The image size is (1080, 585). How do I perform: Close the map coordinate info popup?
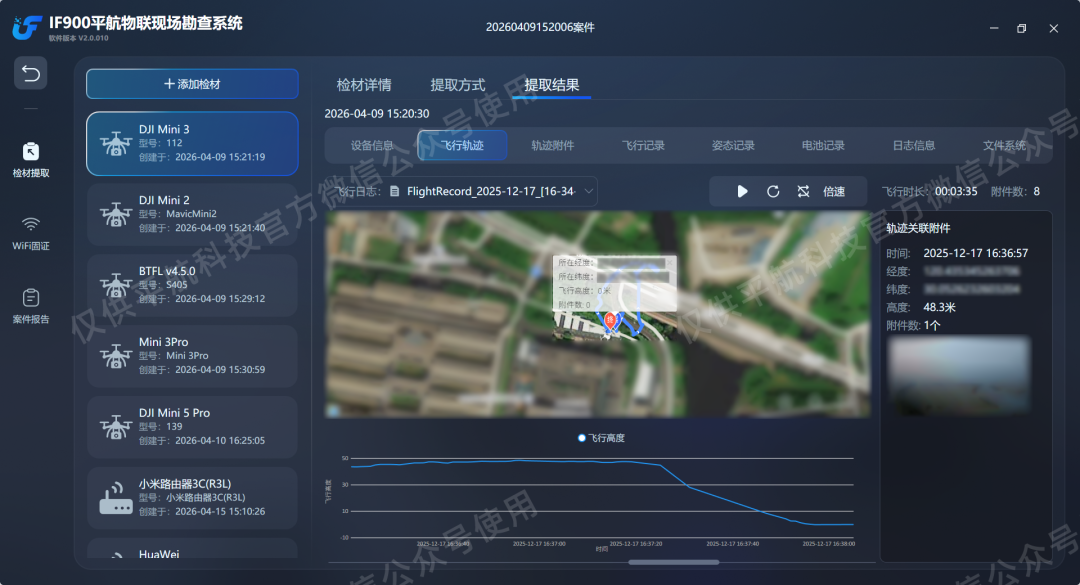pos(670,263)
